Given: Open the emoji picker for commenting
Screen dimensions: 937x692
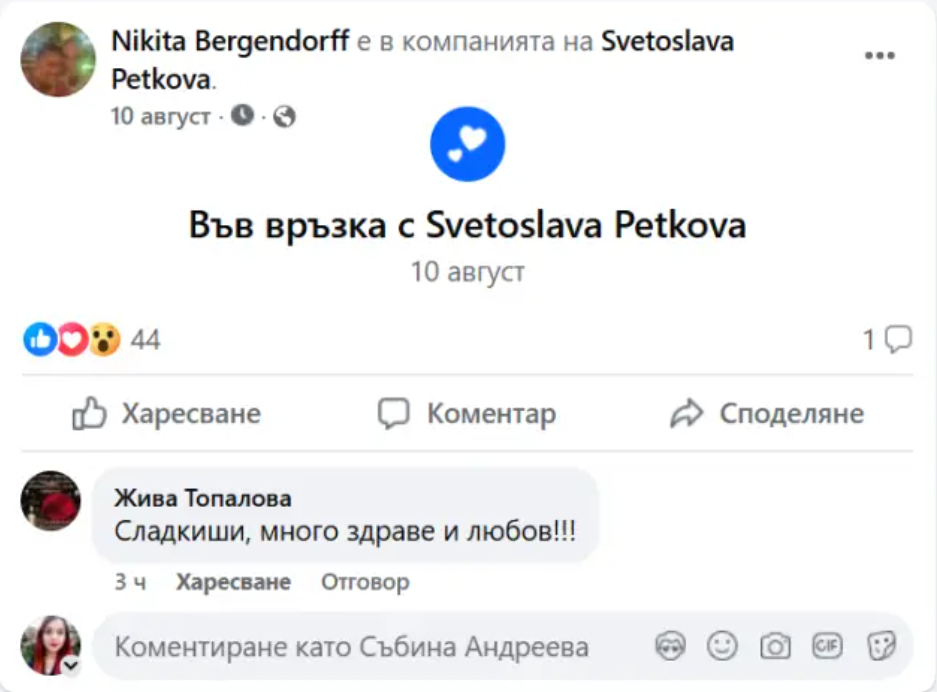Looking at the screenshot, I should pyautogui.click(x=722, y=648).
